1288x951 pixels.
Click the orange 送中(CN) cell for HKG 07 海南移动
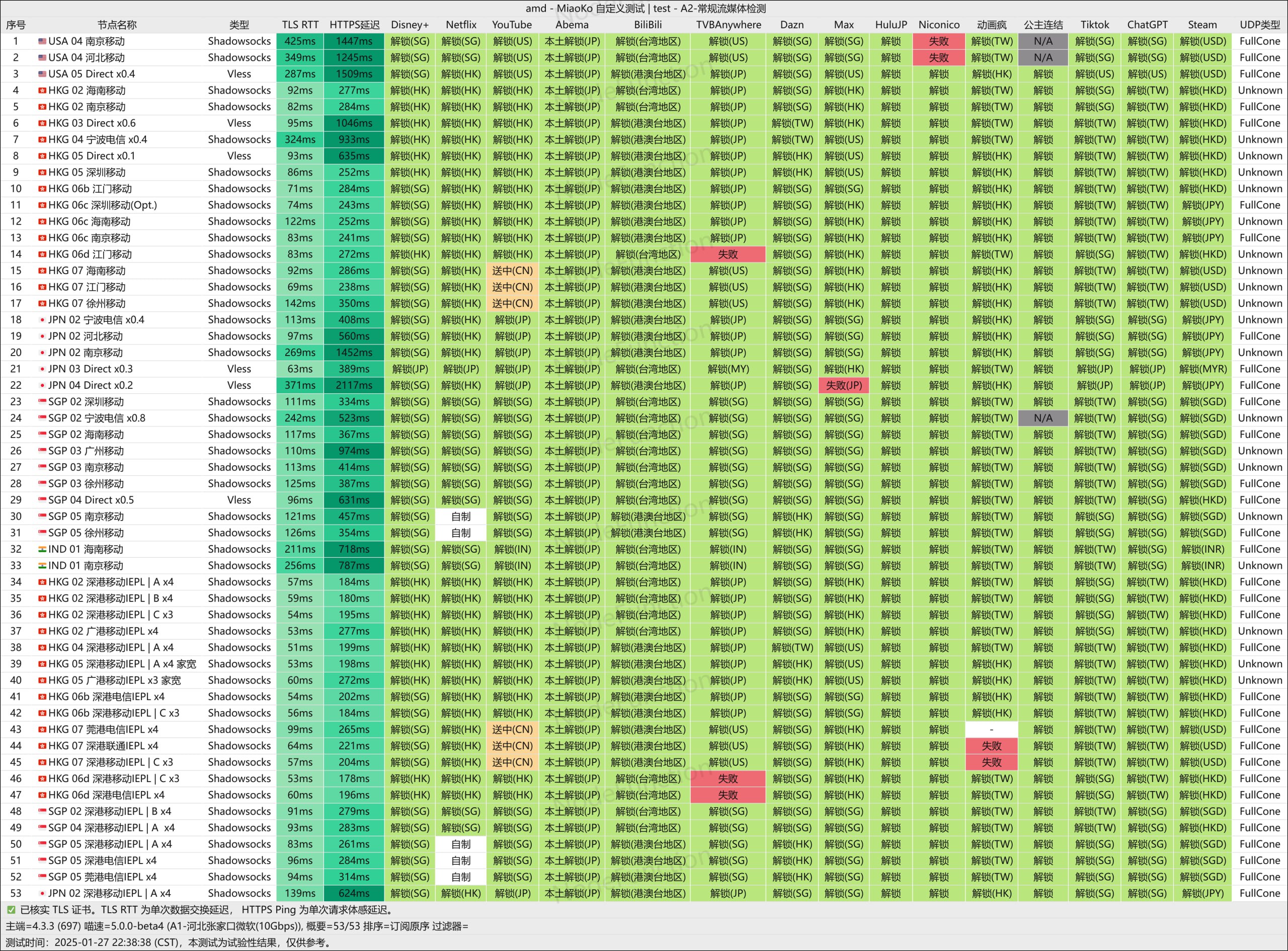coord(512,271)
